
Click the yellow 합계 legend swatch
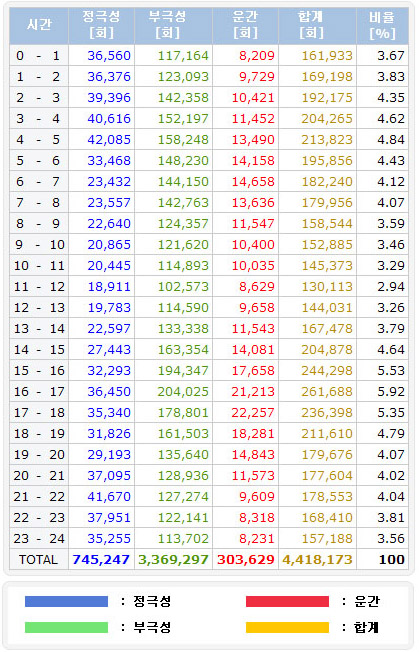pos(287,627)
